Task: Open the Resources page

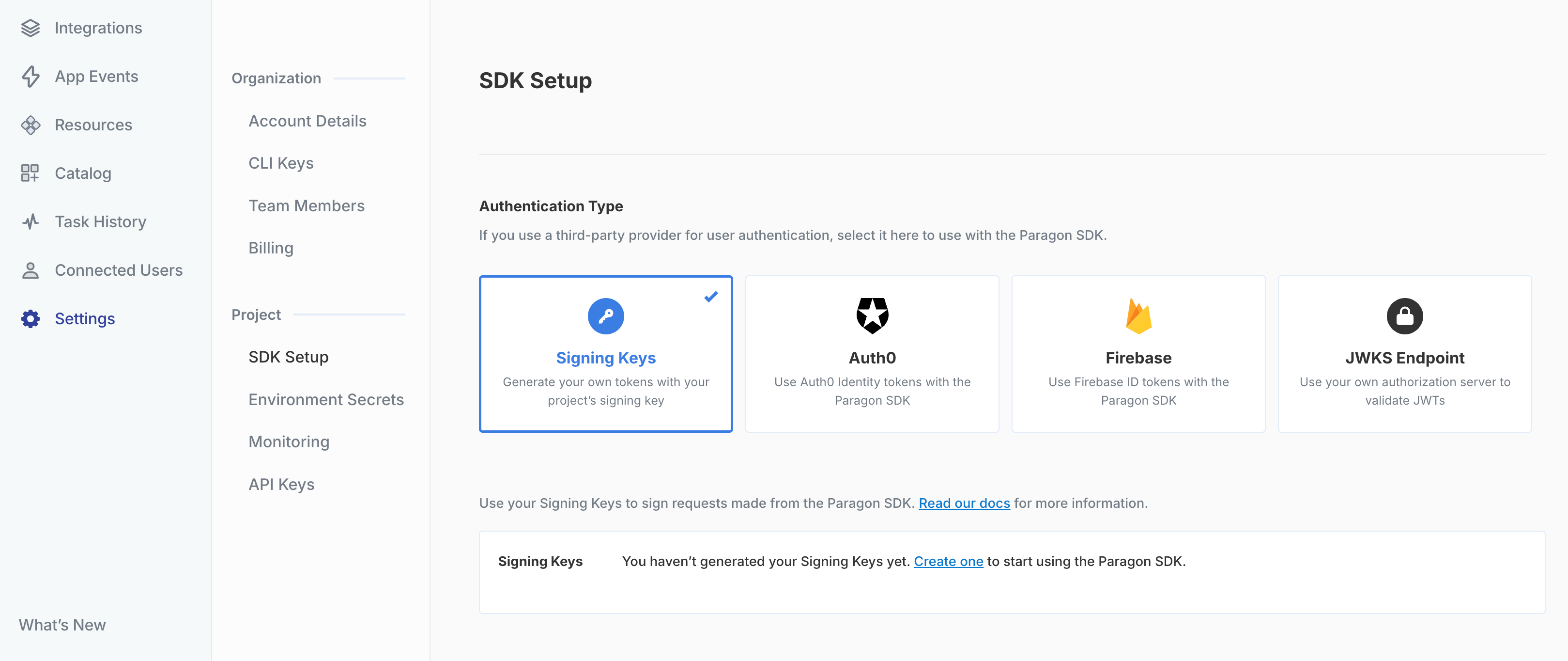Action: click(x=93, y=125)
